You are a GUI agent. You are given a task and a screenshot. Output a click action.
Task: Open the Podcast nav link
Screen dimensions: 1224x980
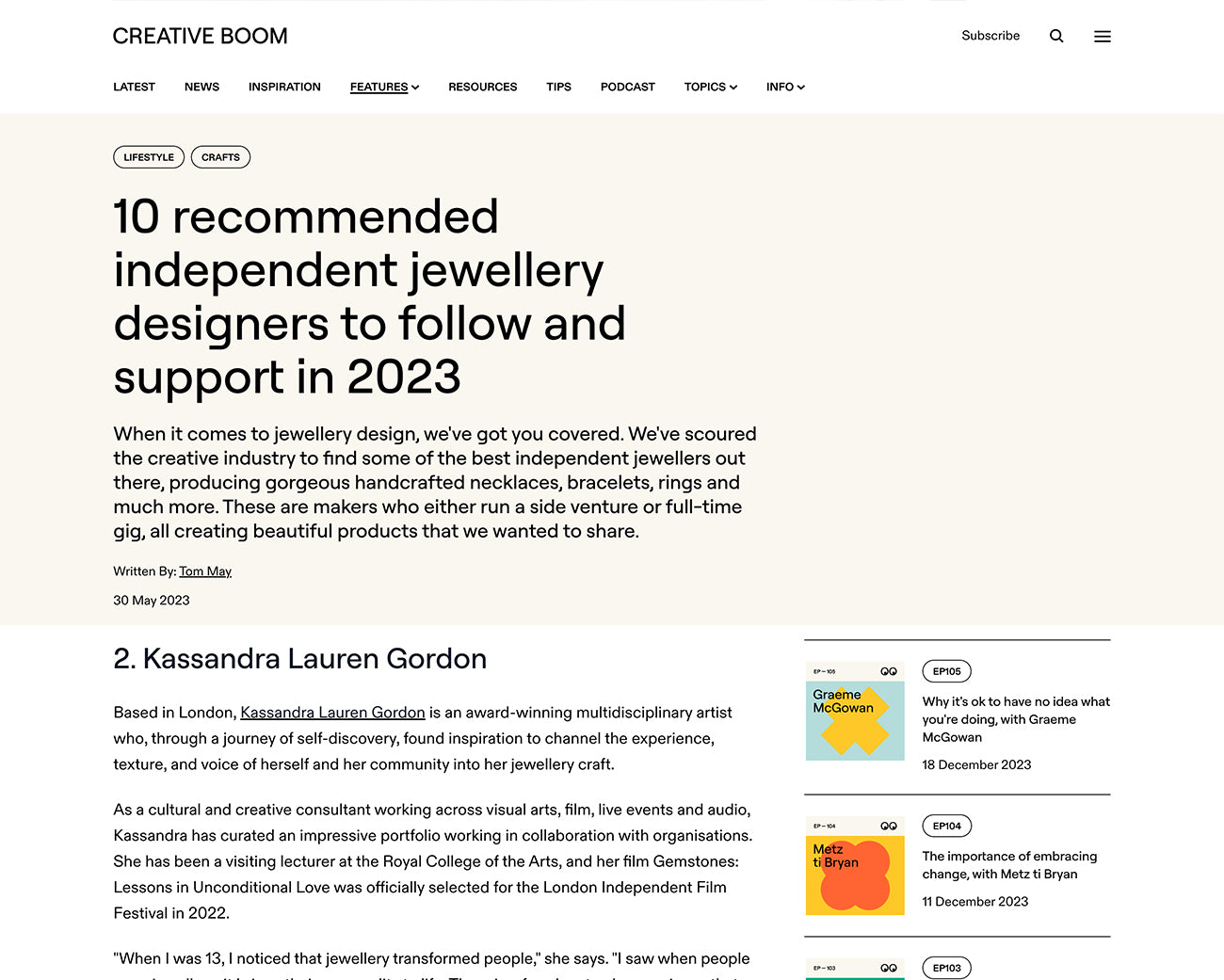click(627, 87)
